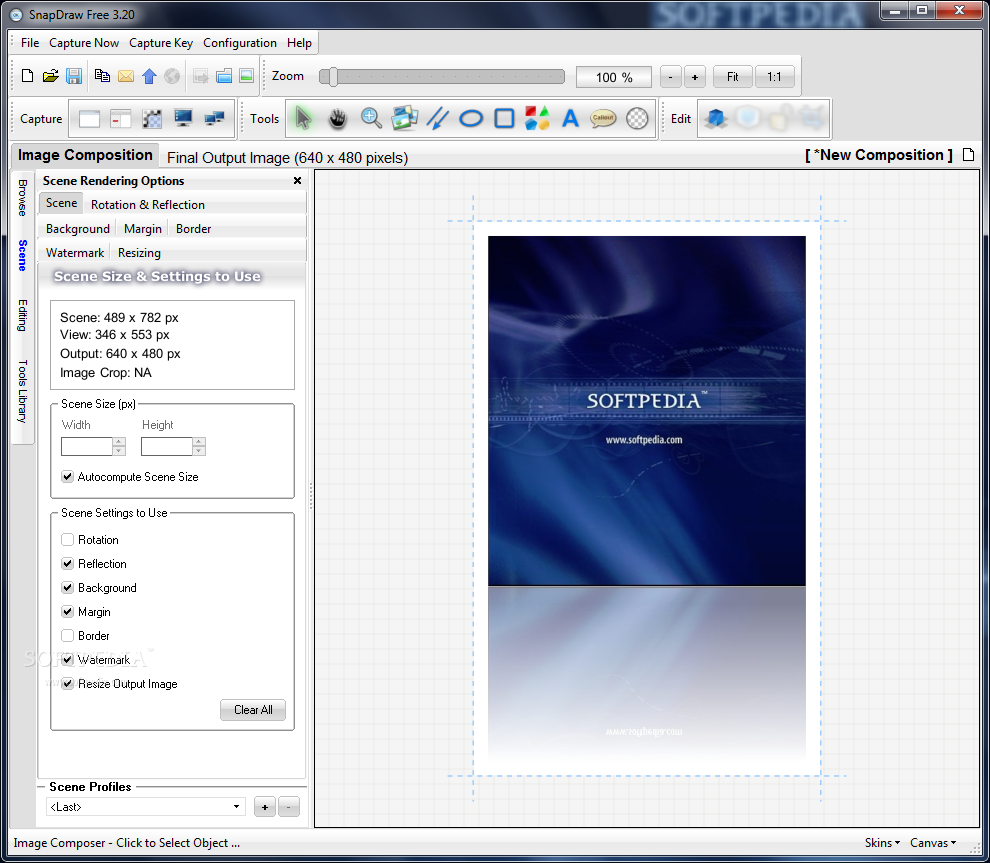Enable the Border checkbox
990x863 pixels.
(67, 636)
